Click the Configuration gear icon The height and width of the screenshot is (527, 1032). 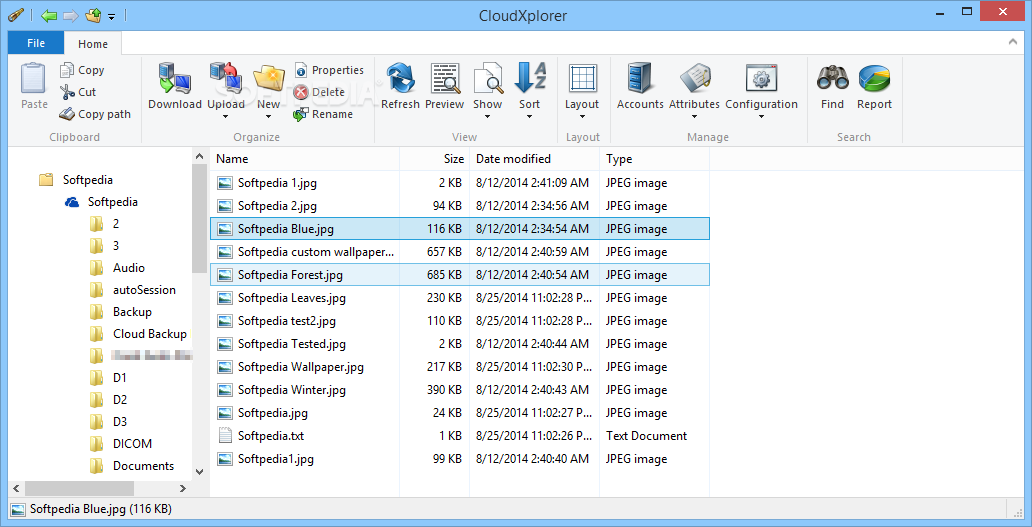coord(761,78)
